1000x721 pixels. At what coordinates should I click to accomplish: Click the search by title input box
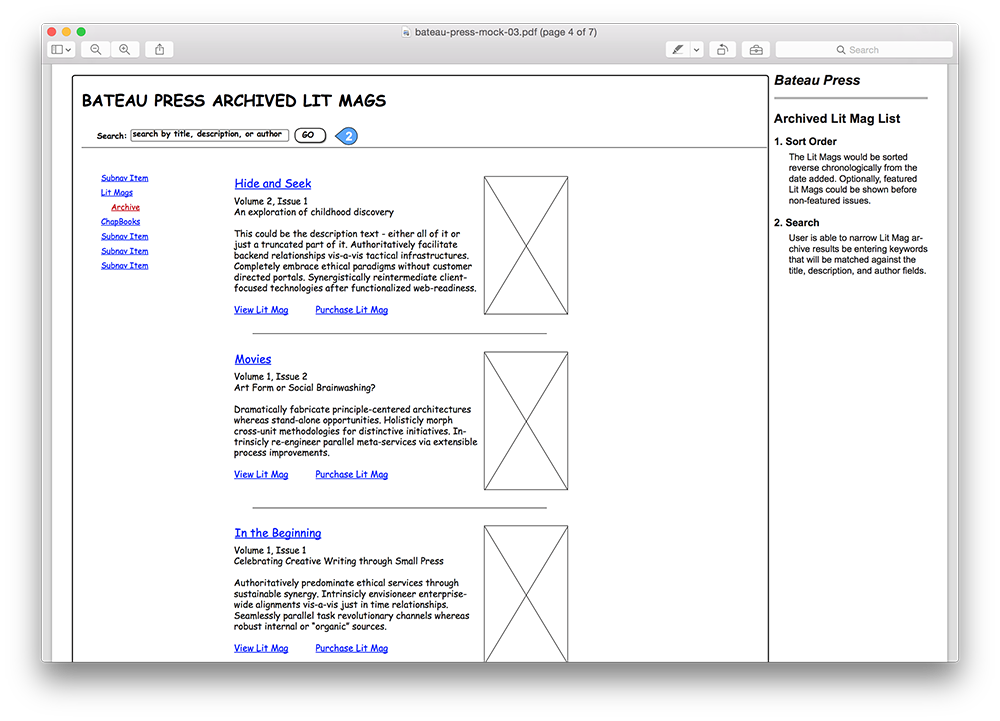coord(209,134)
